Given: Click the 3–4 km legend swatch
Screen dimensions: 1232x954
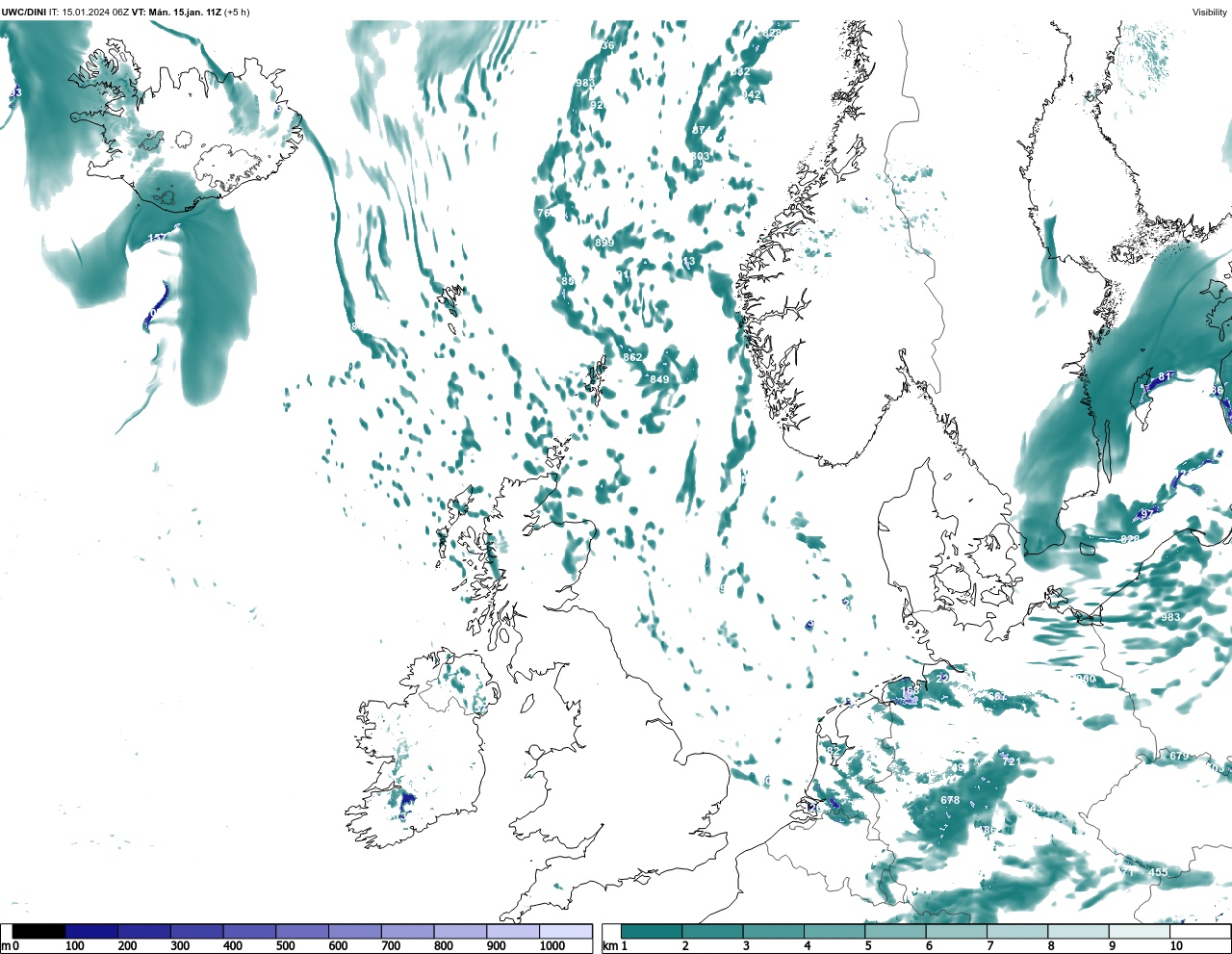Looking at the screenshot, I should pos(773,932).
